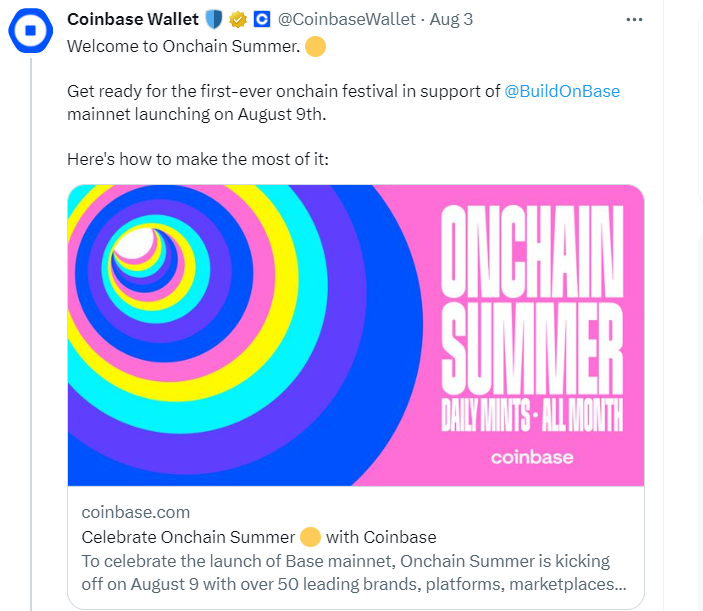This screenshot has height=611, width=703.
Task: Click the 'Here's how to make the most' text
Action: point(198,159)
